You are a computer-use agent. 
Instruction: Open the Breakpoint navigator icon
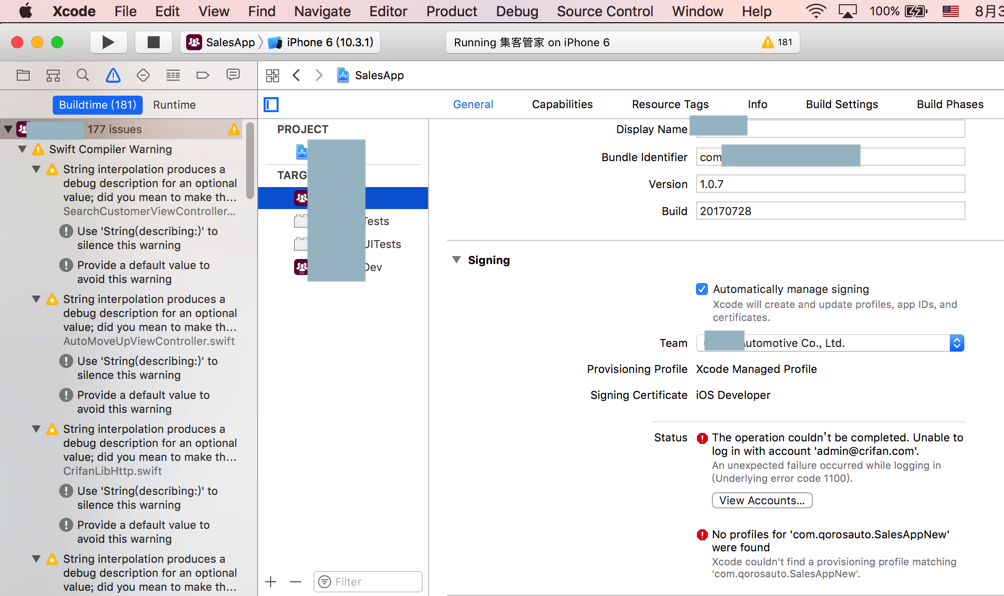pyautogui.click(x=202, y=75)
